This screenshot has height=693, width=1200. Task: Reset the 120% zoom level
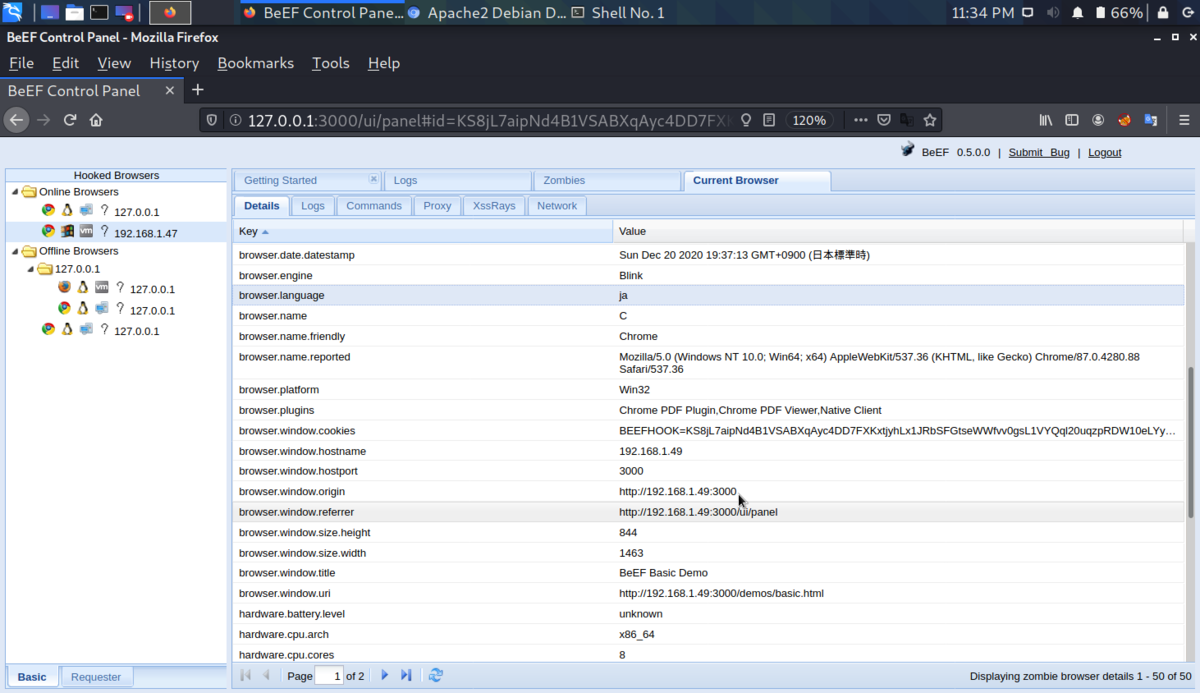point(809,120)
